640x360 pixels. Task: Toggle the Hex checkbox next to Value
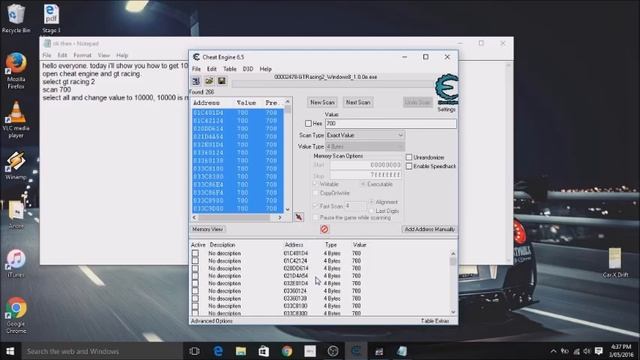coord(308,123)
